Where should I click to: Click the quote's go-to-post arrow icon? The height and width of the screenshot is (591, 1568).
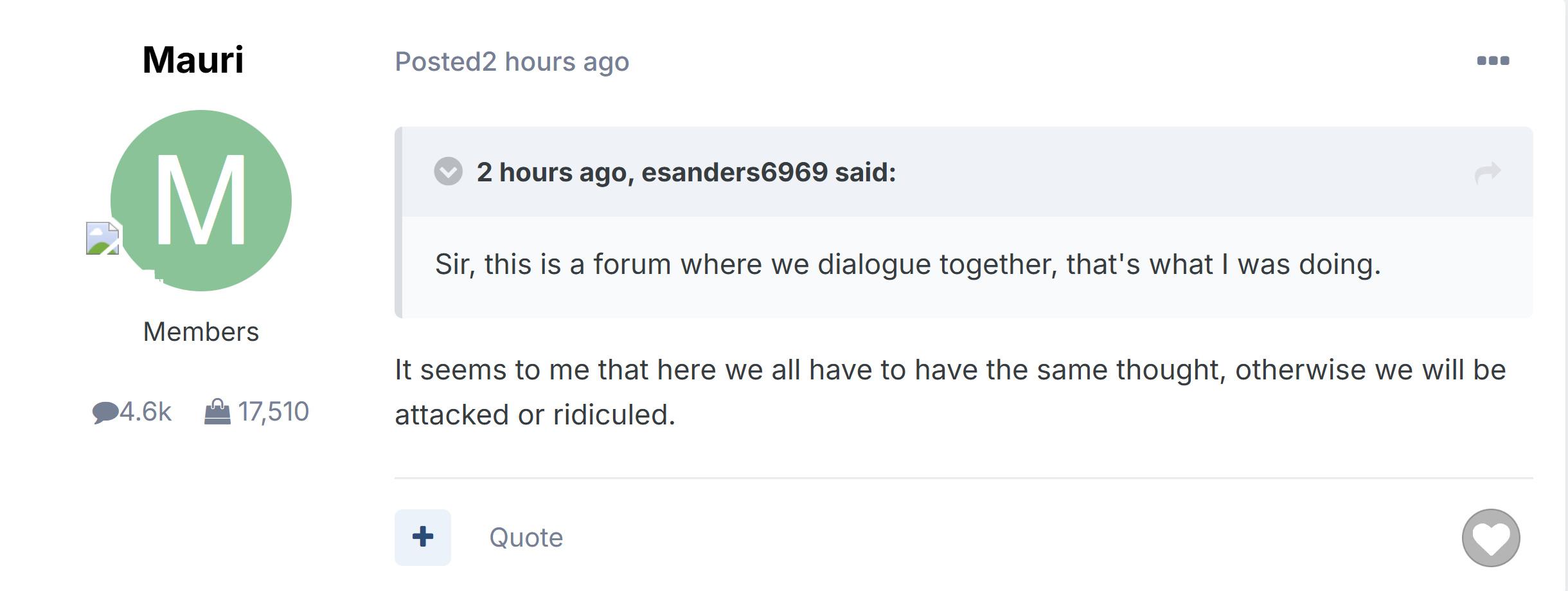tap(1487, 172)
